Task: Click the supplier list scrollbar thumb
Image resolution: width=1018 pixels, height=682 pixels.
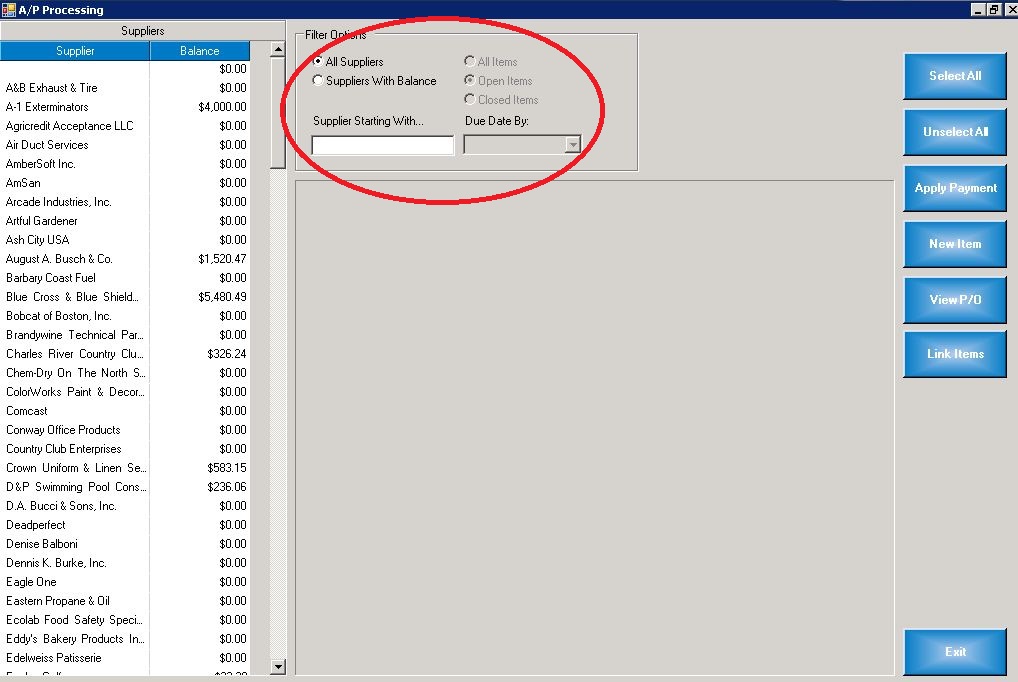Action: point(278,113)
